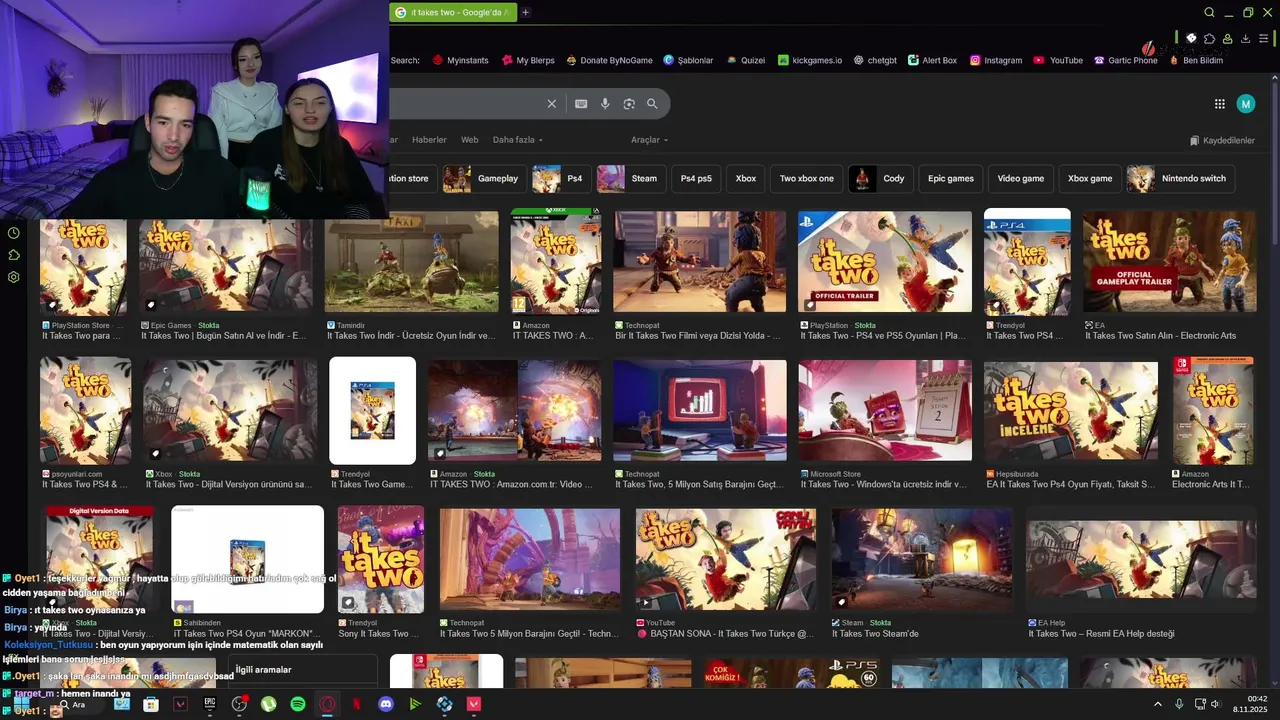Open the Easy Setup sliders icon
Viewport: 1280px width, 720px height.
[1265, 39]
